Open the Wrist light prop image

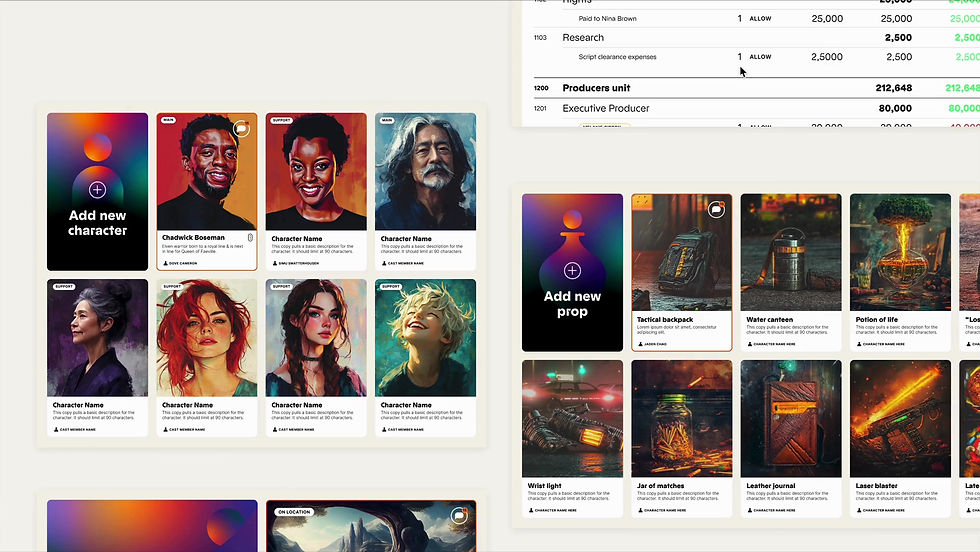pyautogui.click(x=572, y=419)
